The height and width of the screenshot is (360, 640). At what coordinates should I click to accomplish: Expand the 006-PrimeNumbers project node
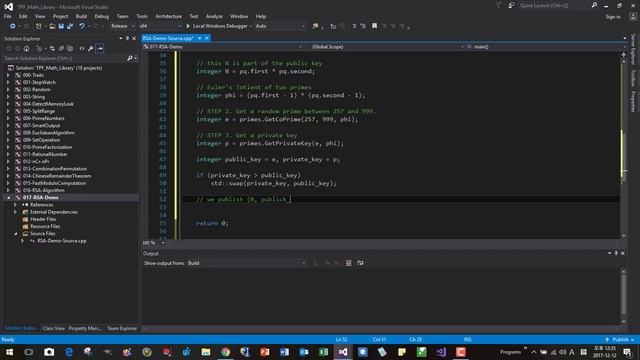tap(8, 118)
